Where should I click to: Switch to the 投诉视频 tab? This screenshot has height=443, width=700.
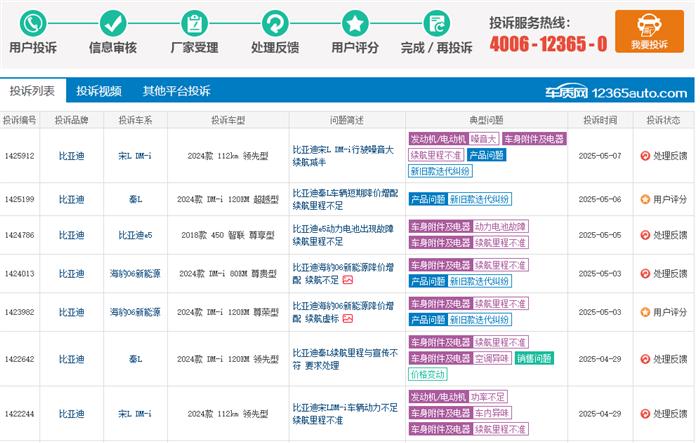[99, 91]
